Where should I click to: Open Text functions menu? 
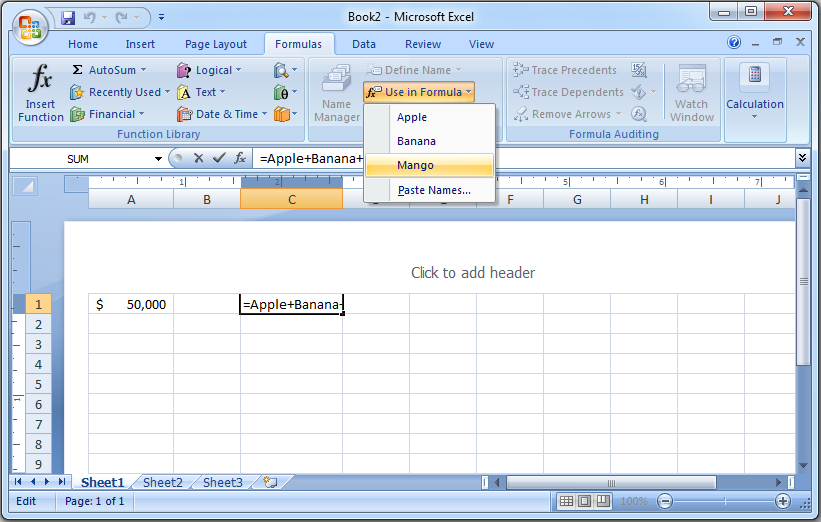click(201, 92)
